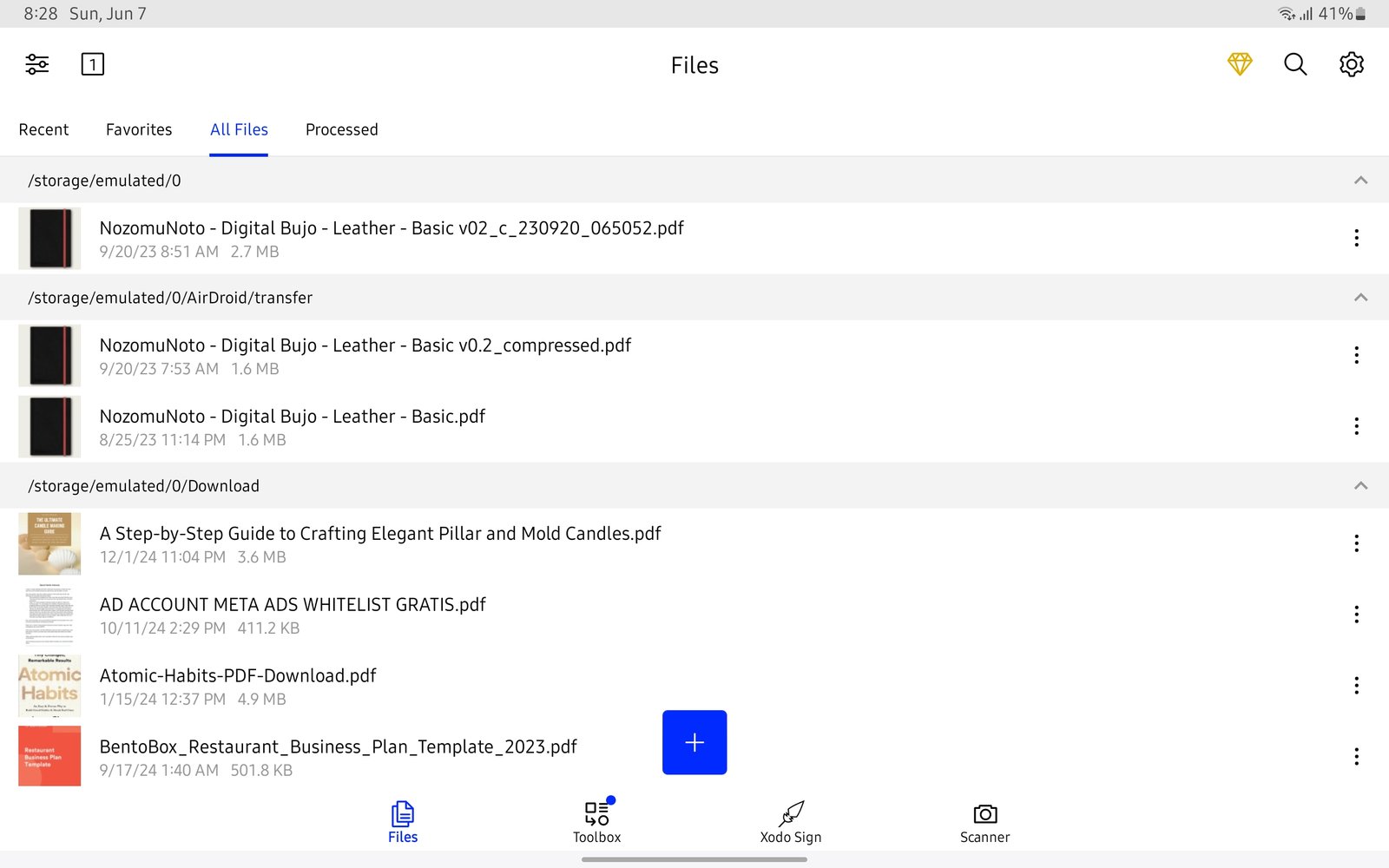
Task: Tap the bottom gesture navigation handle
Action: click(x=694, y=859)
